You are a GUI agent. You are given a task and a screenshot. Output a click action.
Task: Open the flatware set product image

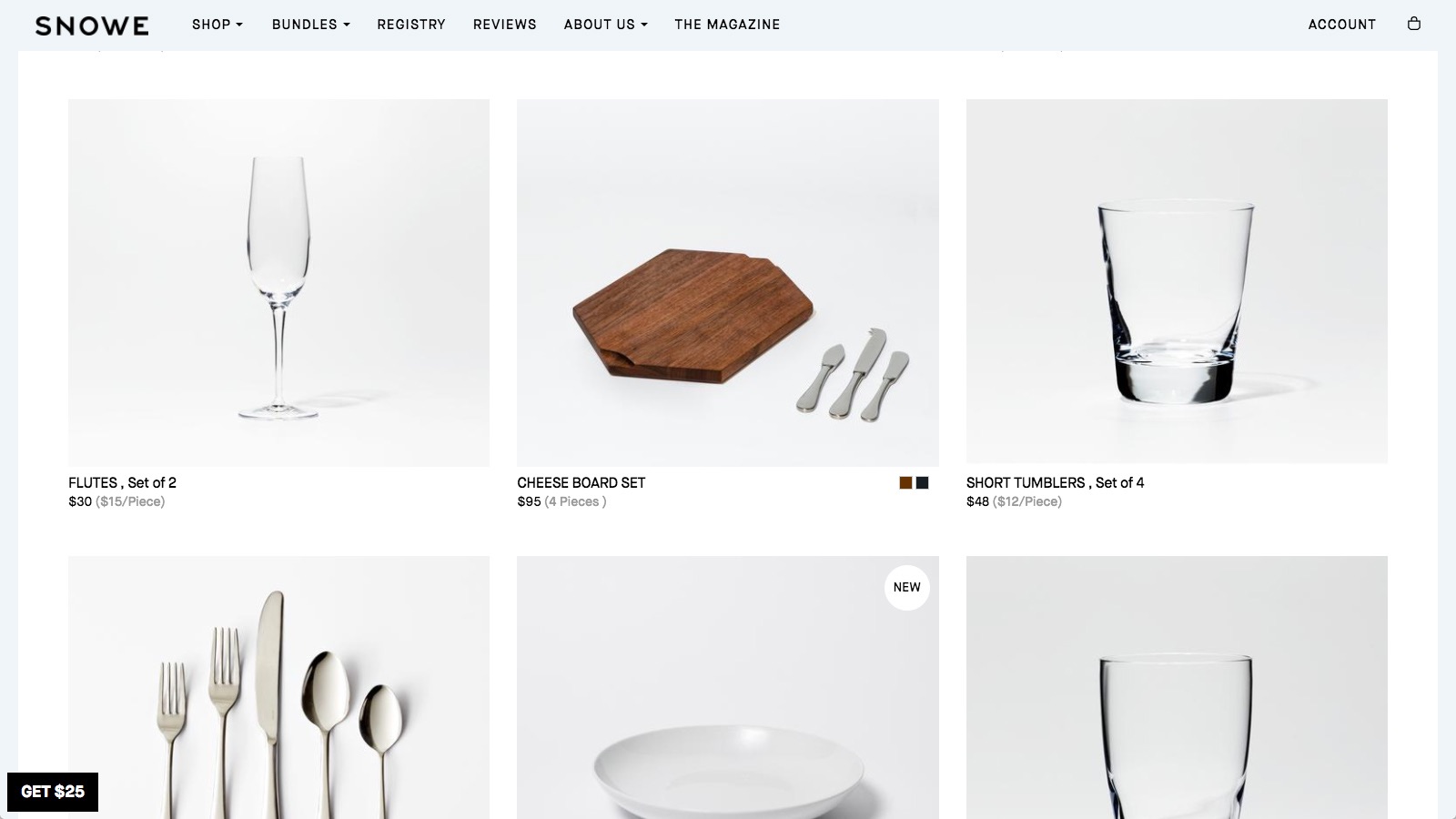(x=278, y=687)
